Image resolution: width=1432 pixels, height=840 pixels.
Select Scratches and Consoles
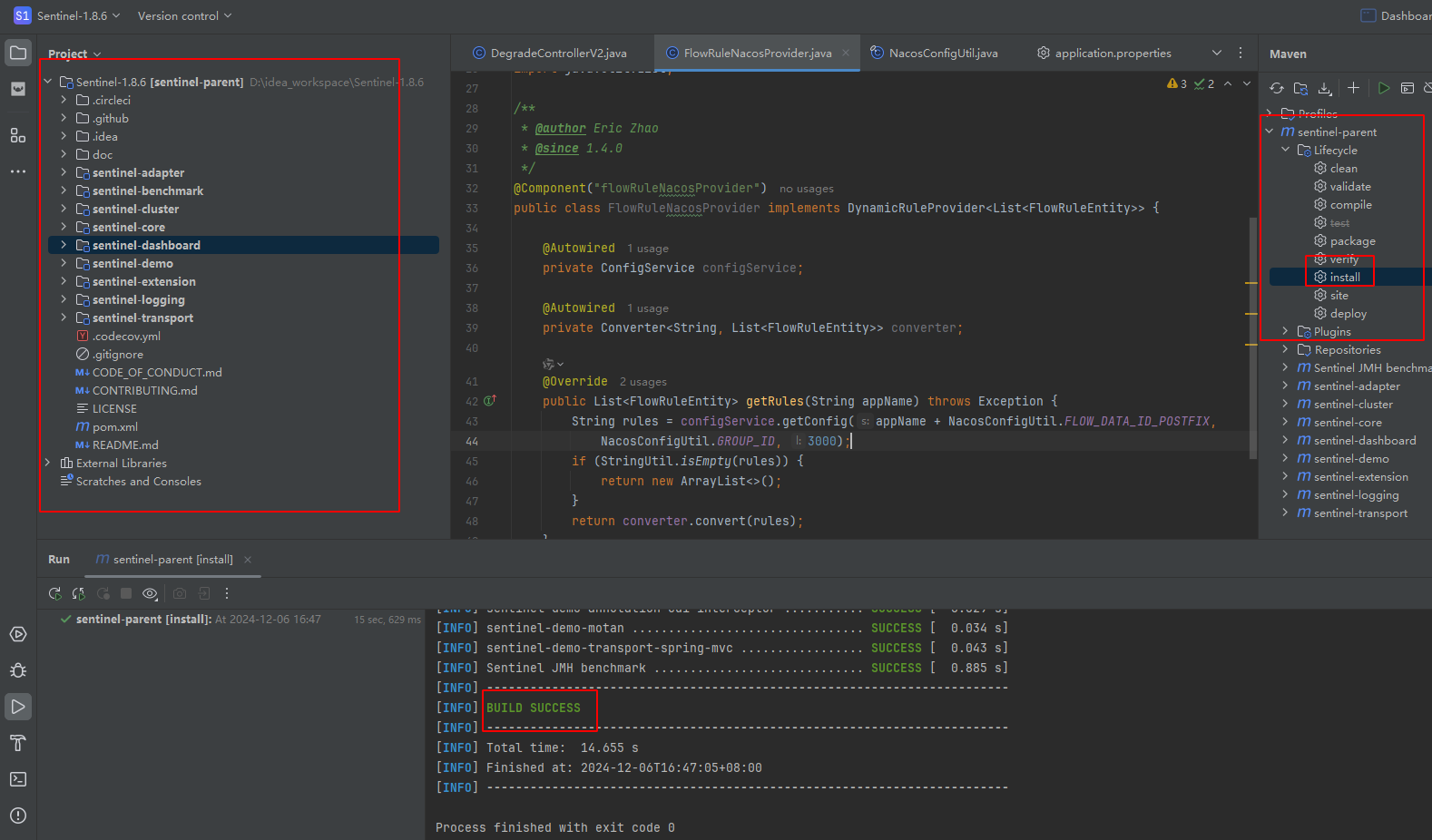point(131,481)
